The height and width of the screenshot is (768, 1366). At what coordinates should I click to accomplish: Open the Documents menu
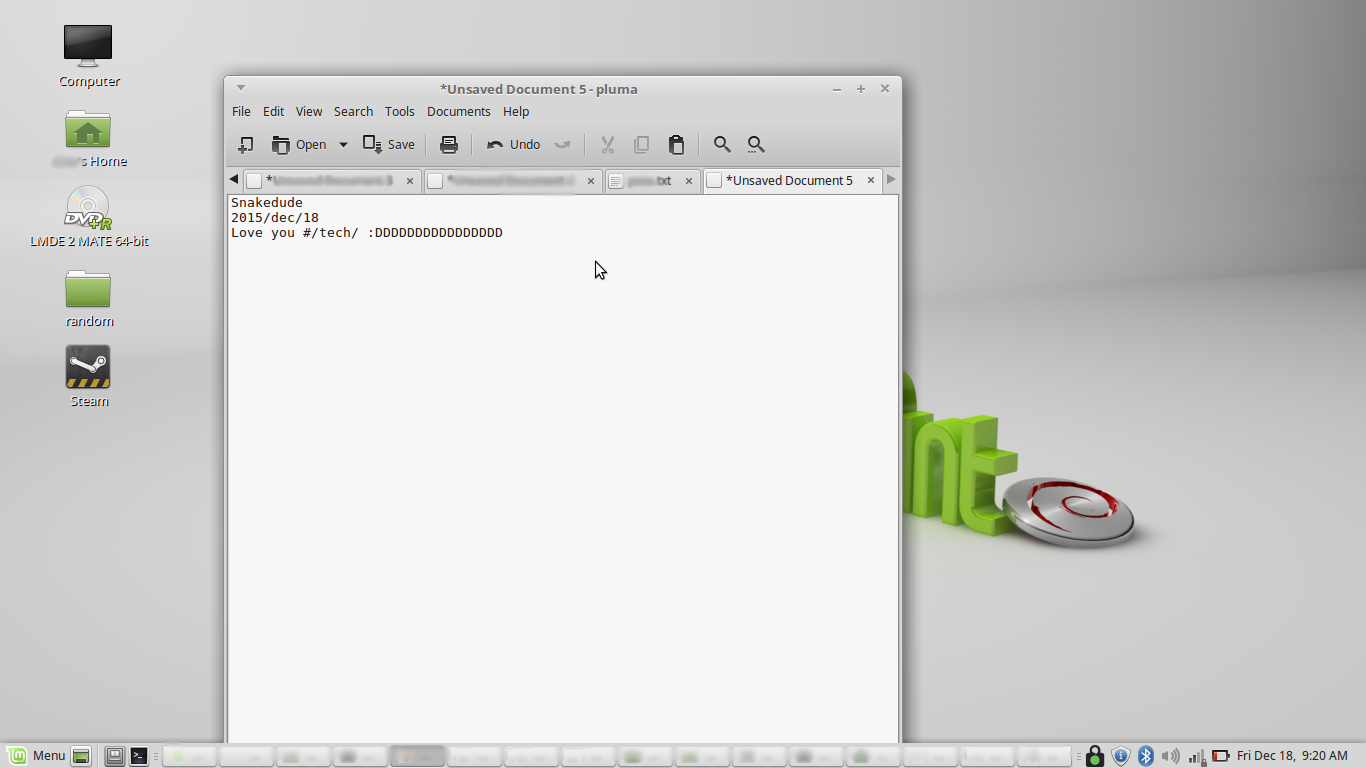coord(459,112)
